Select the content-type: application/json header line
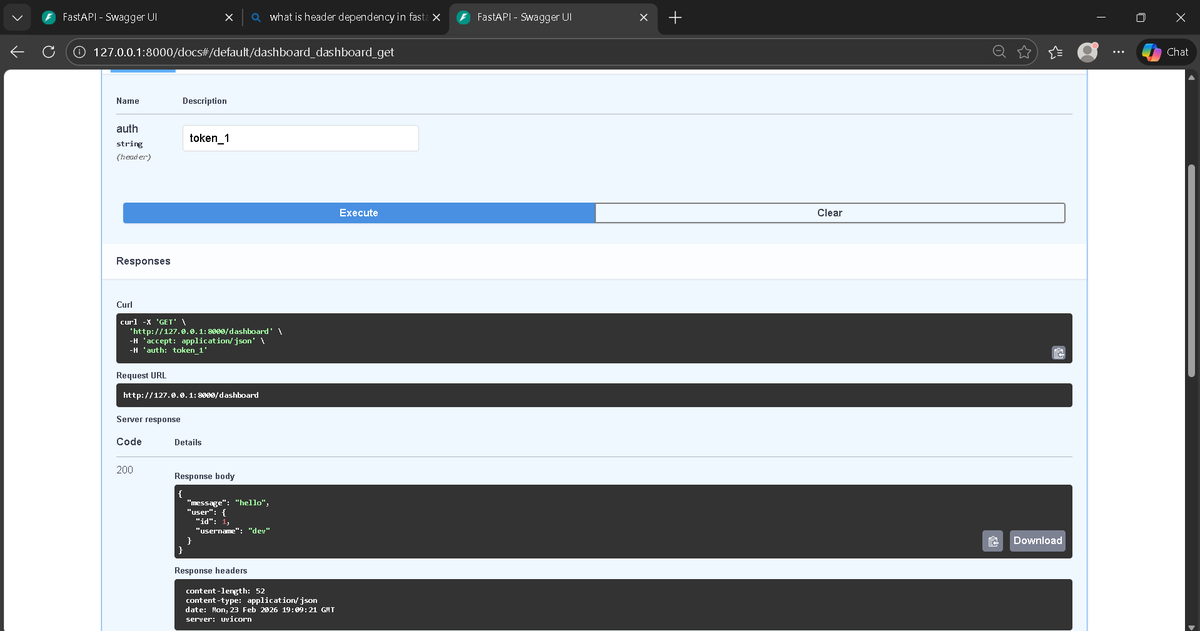Image resolution: width=1200 pixels, height=631 pixels. 252,601
